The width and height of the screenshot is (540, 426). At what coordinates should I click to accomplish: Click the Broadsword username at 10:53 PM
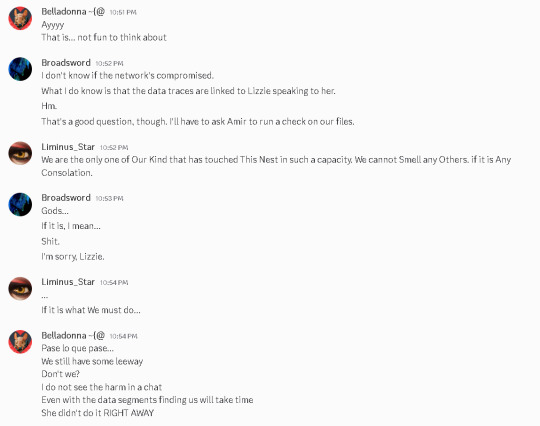coord(66,198)
